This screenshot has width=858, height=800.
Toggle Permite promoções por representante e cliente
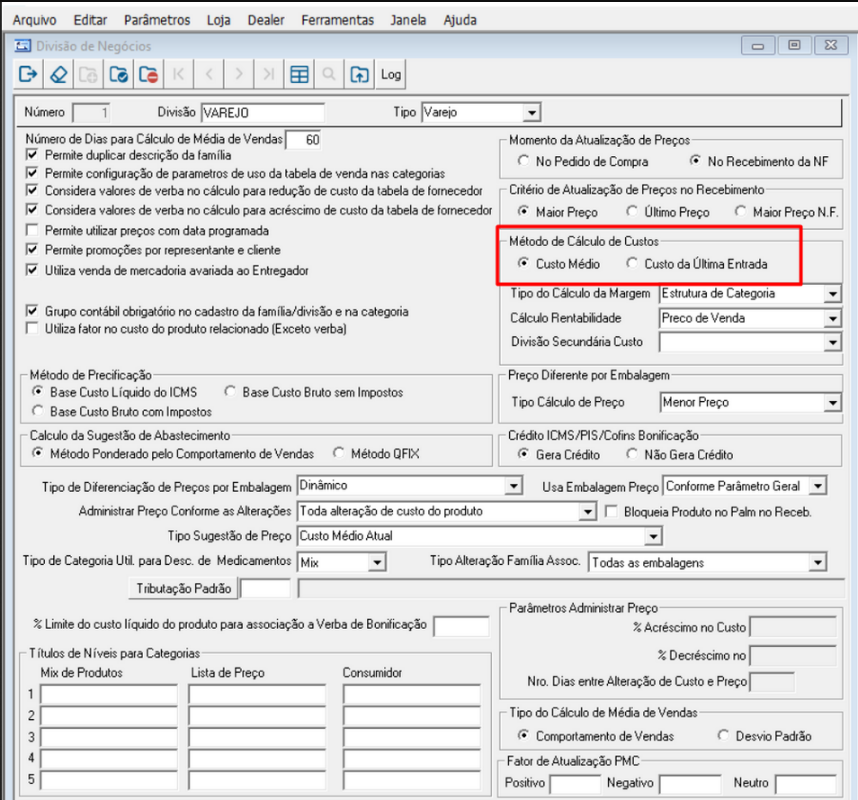tap(32, 250)
